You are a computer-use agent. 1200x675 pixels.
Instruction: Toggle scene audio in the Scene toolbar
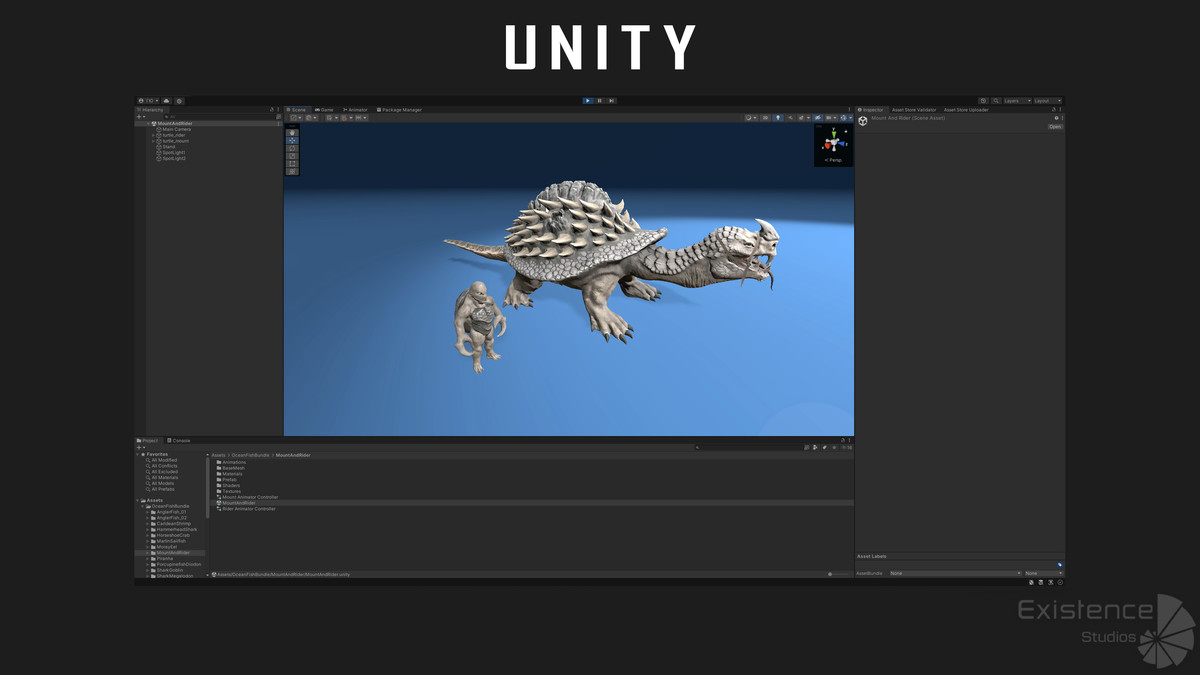click(790, 117)
